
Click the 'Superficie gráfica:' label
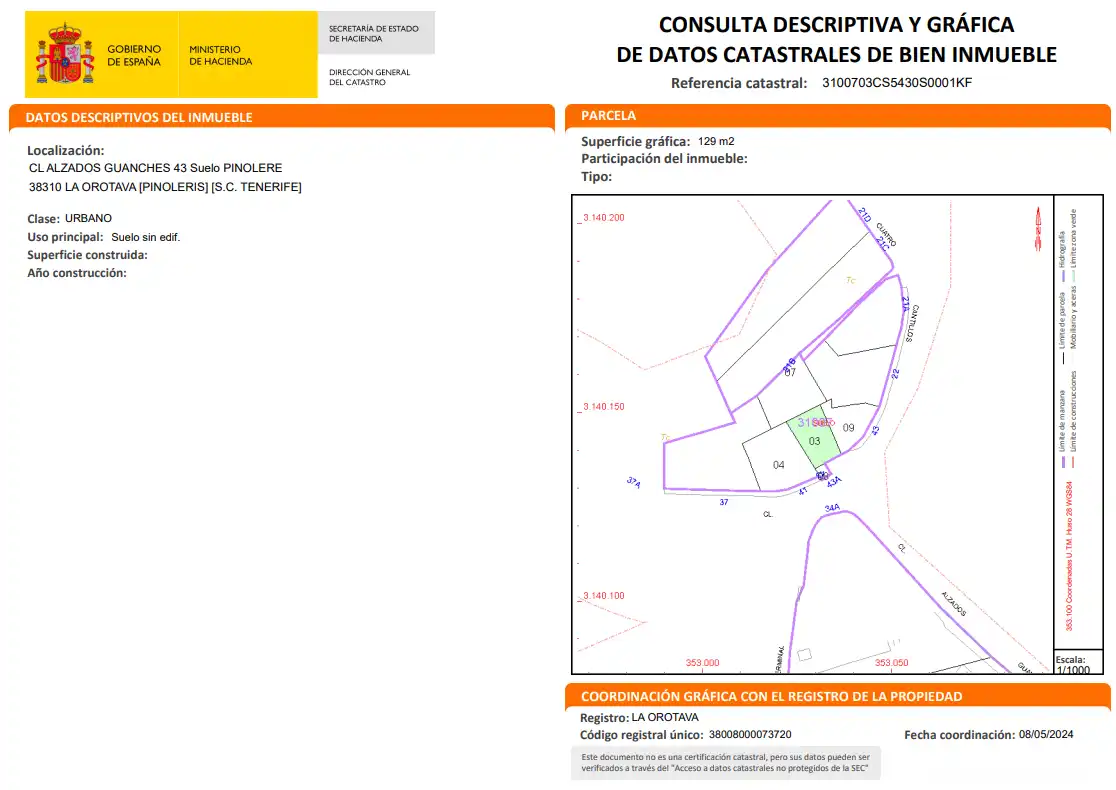click(636, 142)
